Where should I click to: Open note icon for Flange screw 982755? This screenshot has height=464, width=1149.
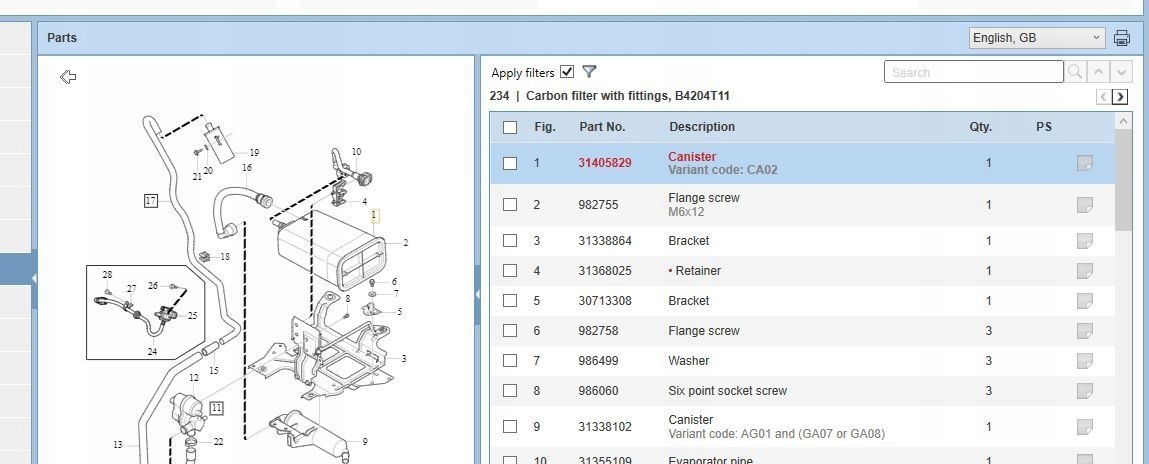[1085, 205]
